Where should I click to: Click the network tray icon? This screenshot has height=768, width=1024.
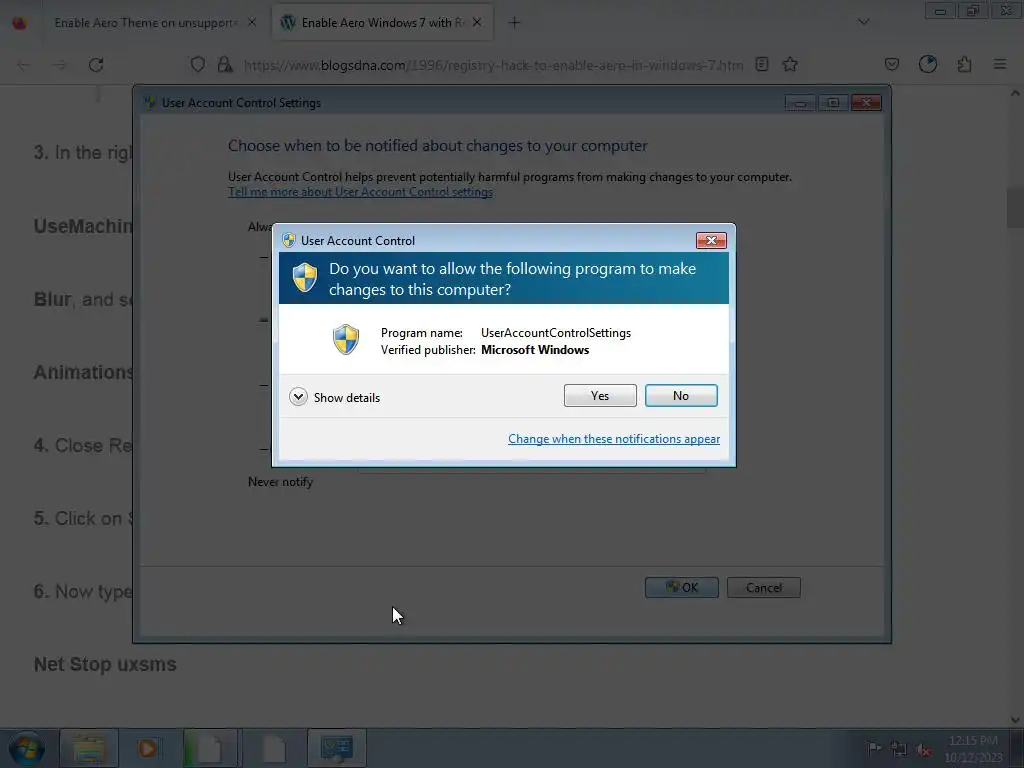[899, 749]
